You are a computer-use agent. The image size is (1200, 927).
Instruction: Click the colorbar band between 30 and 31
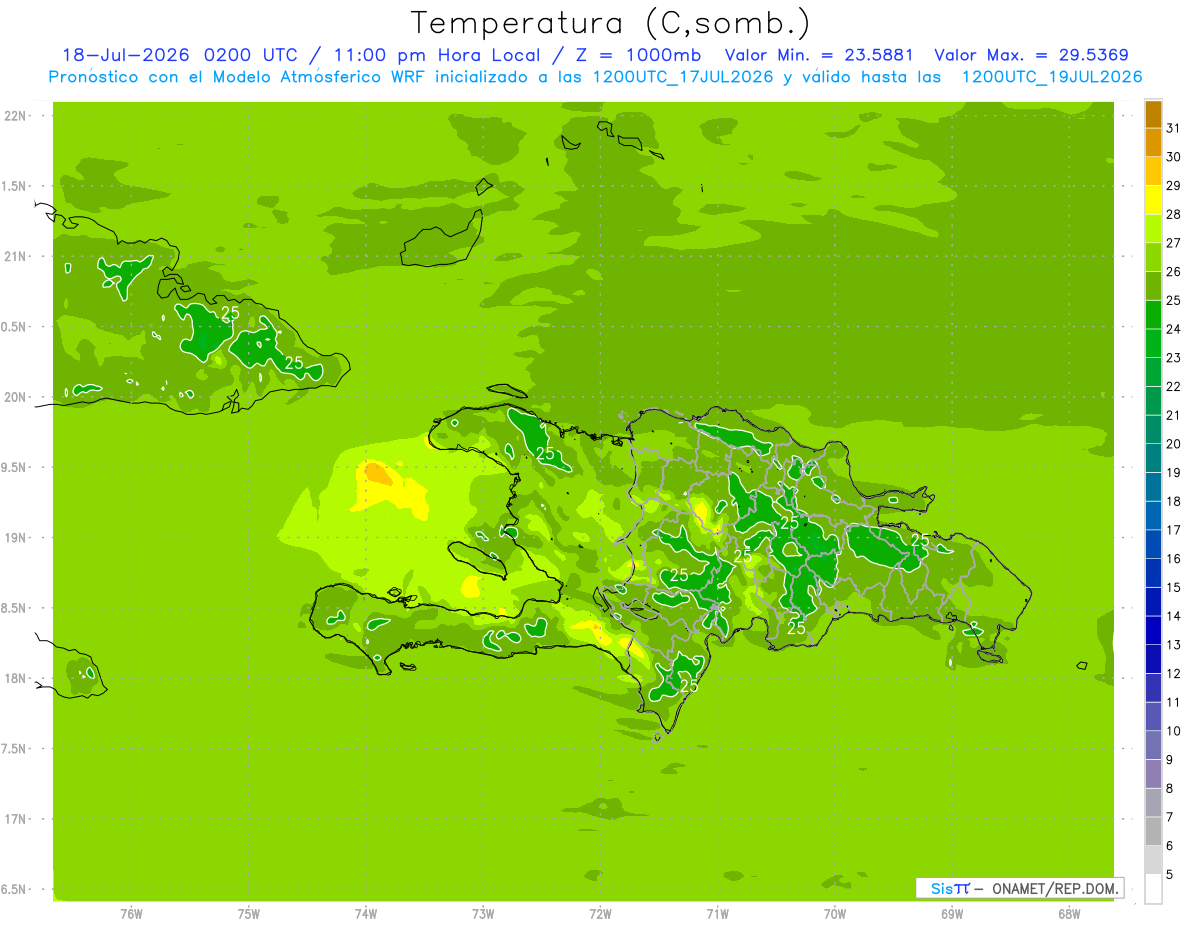click(x=1153, y=142)
